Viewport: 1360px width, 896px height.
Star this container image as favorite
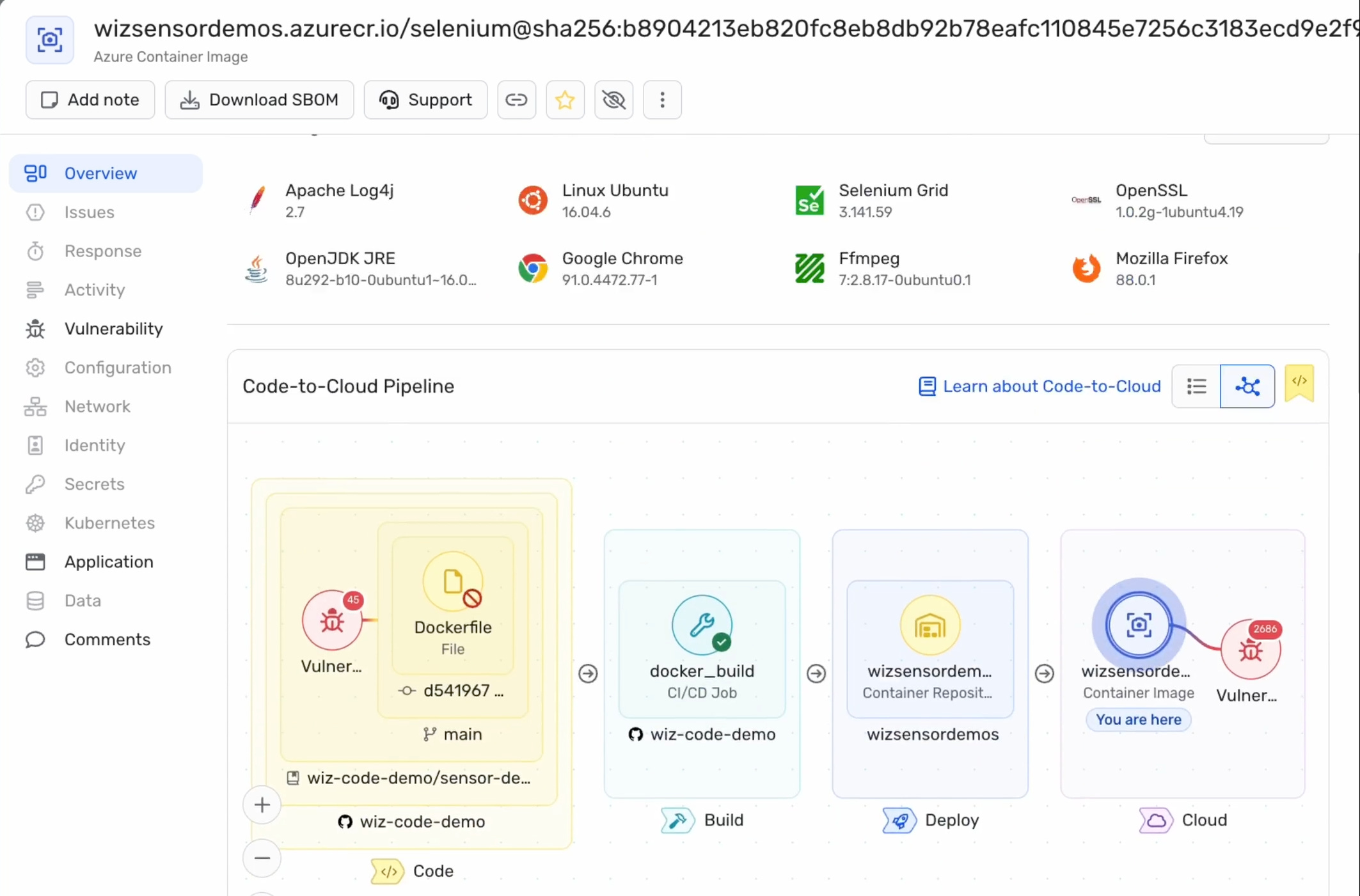point(565,100)
